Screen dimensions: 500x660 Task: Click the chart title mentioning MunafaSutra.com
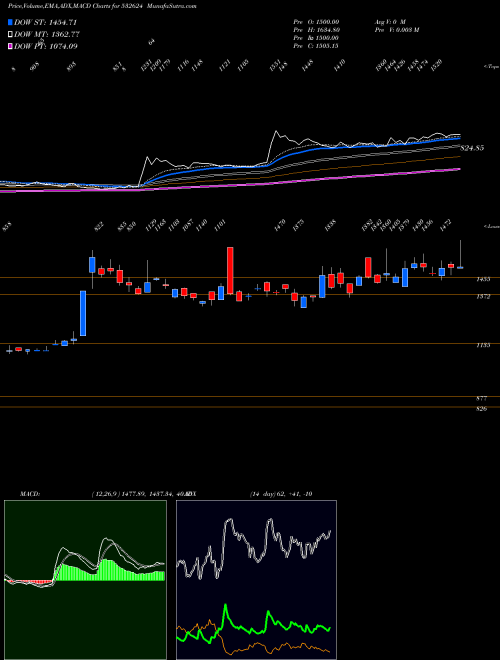[102, 6]
